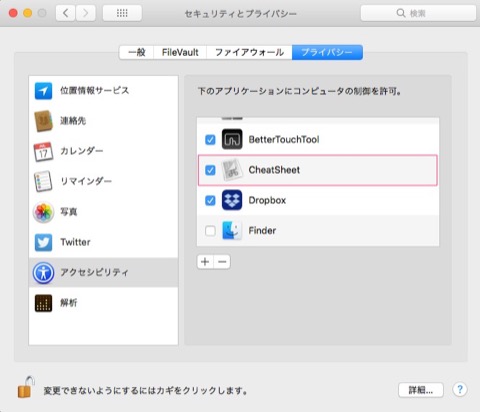Click the Twitter bird icon
480x412 pixels.
click(x=43, y=242)
